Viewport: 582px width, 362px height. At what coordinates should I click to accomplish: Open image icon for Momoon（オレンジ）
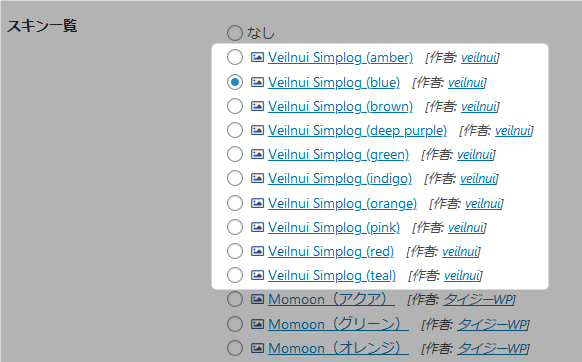click(257, 348)
